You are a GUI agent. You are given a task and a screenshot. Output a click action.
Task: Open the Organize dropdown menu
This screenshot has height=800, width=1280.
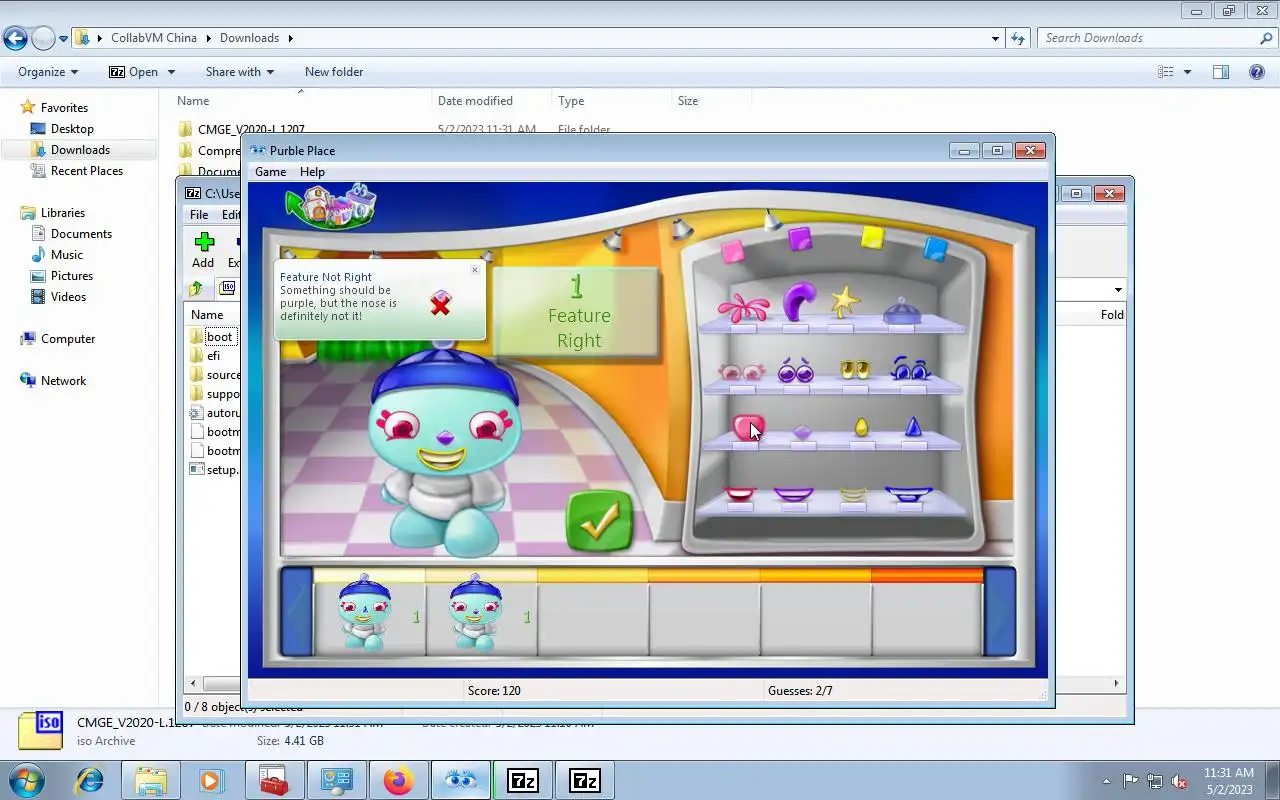48,72
